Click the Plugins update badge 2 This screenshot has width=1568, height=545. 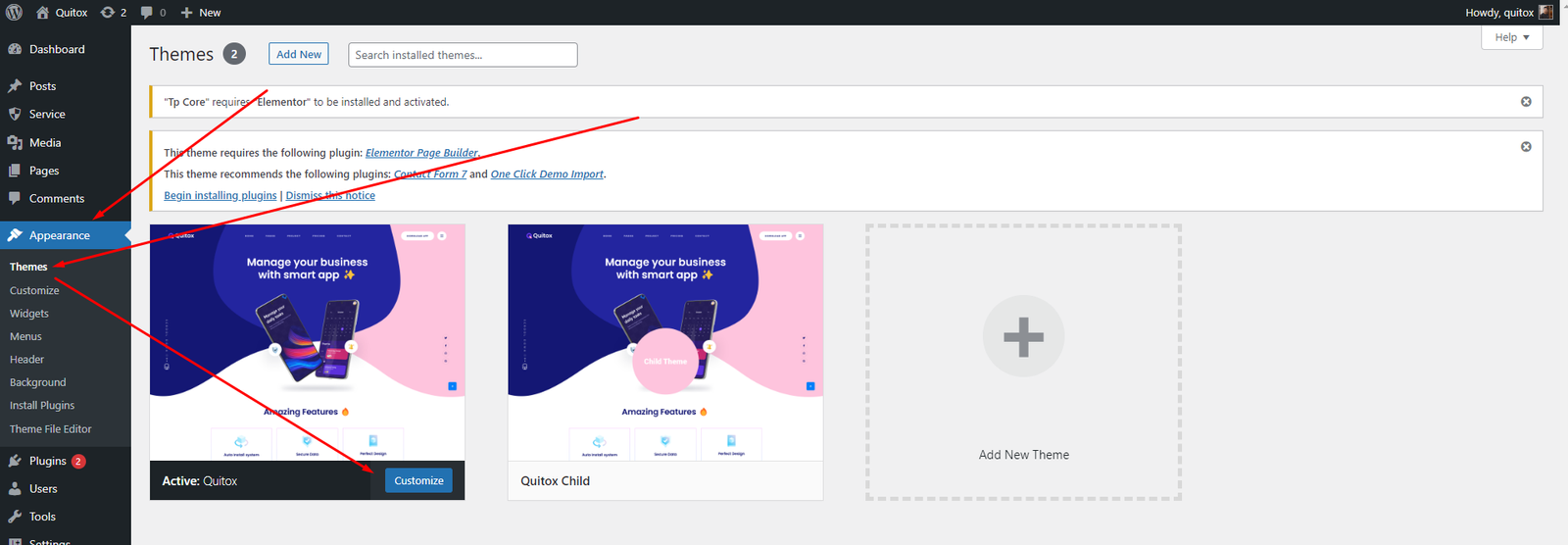pos(78,461)
